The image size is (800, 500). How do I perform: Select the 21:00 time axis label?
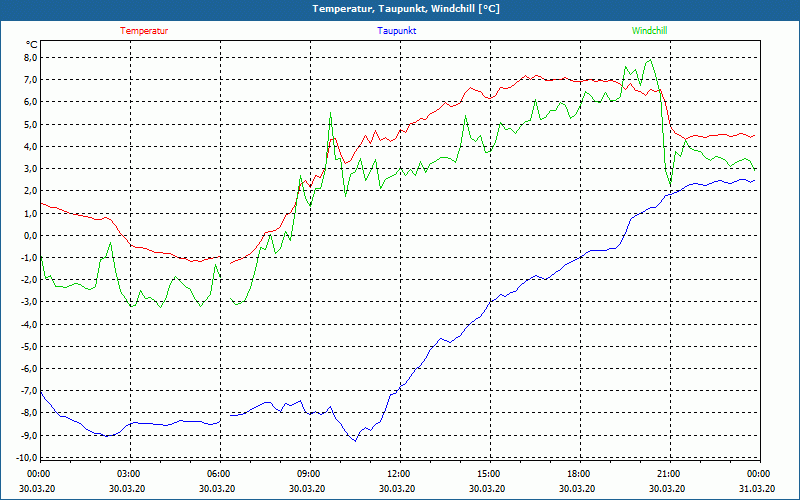tap(668, 474)
